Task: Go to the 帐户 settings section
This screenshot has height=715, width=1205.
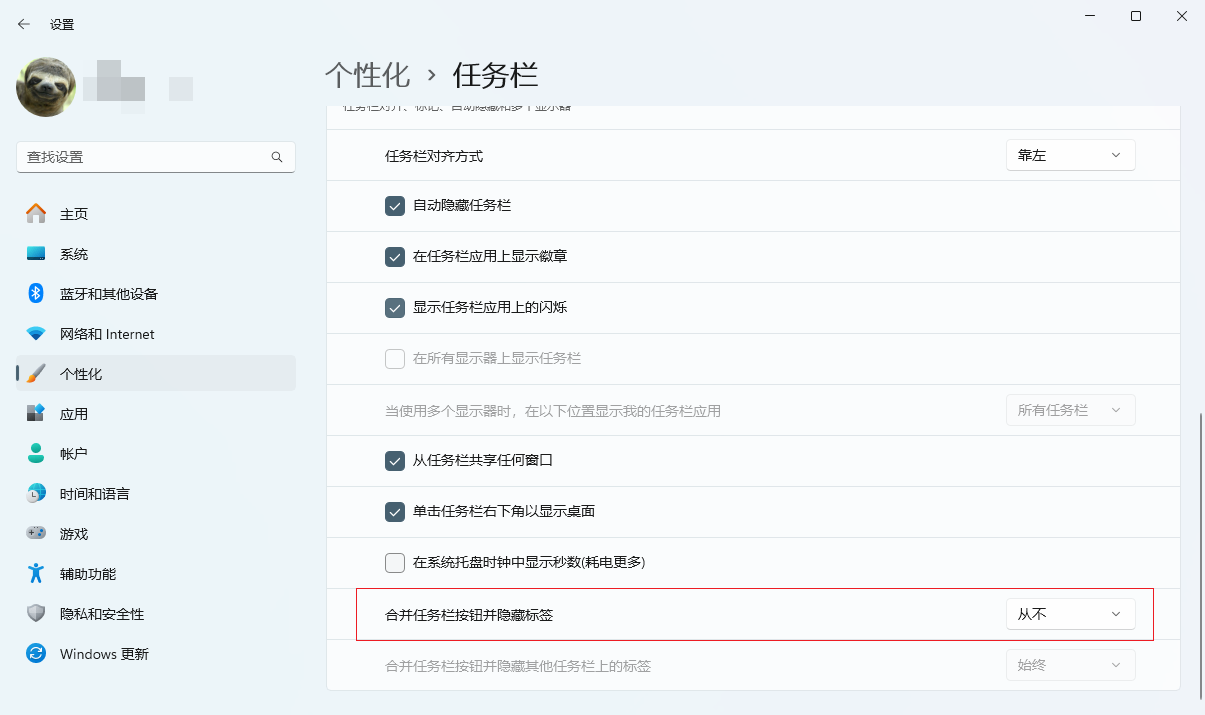Action: [74, 454]
